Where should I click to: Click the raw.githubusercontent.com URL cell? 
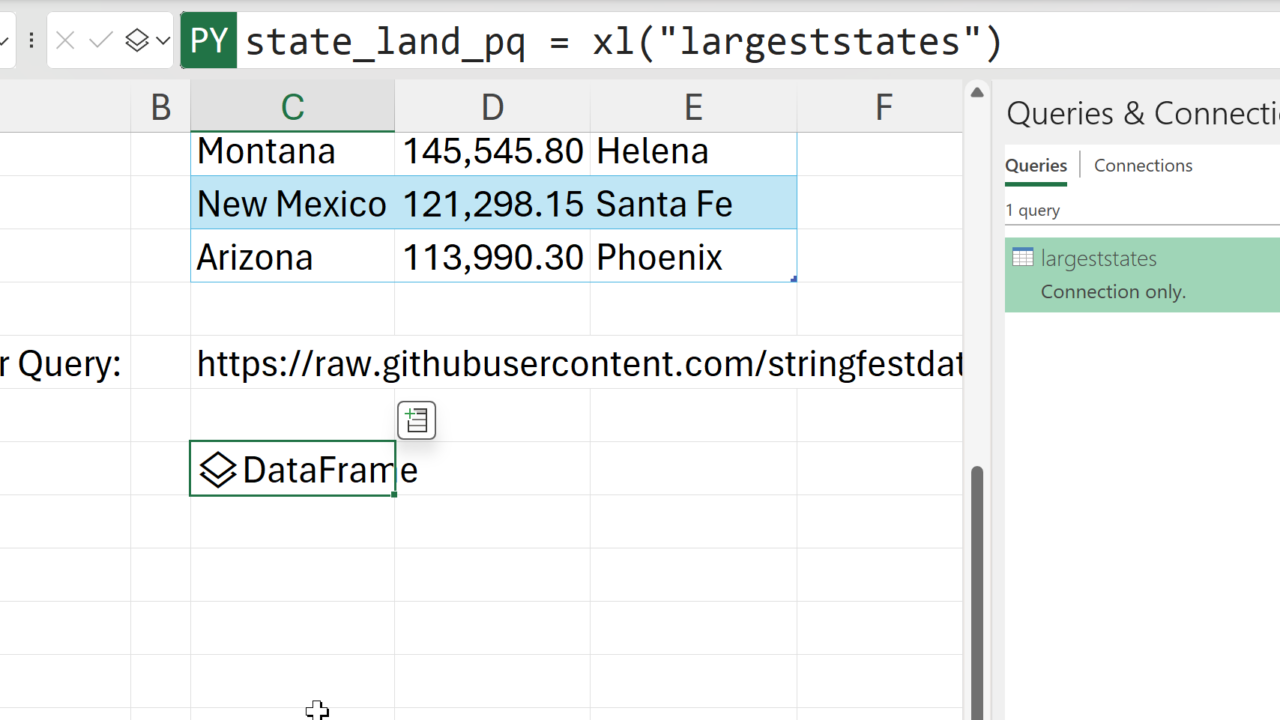click(578, 364)
